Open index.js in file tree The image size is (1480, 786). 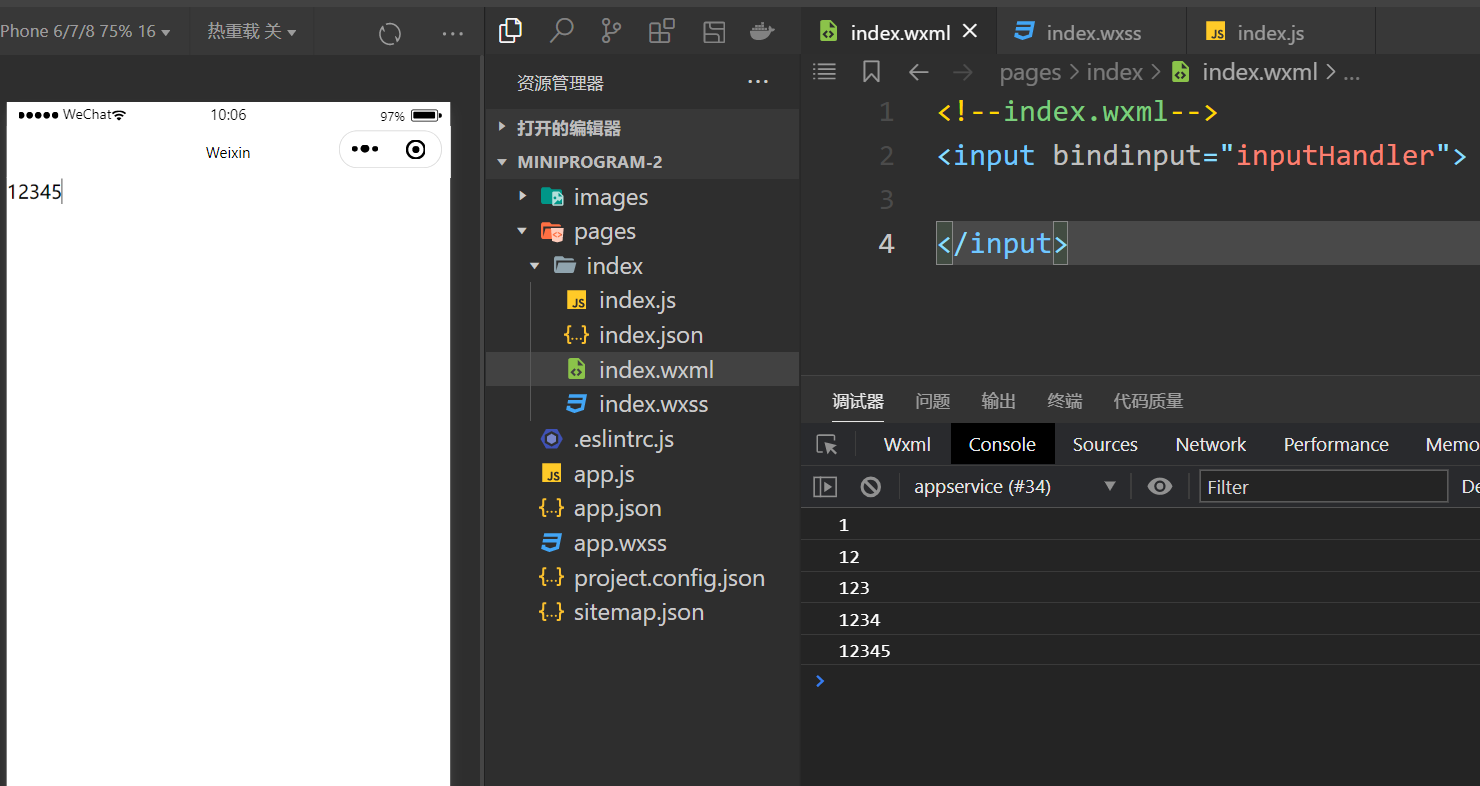642,300
